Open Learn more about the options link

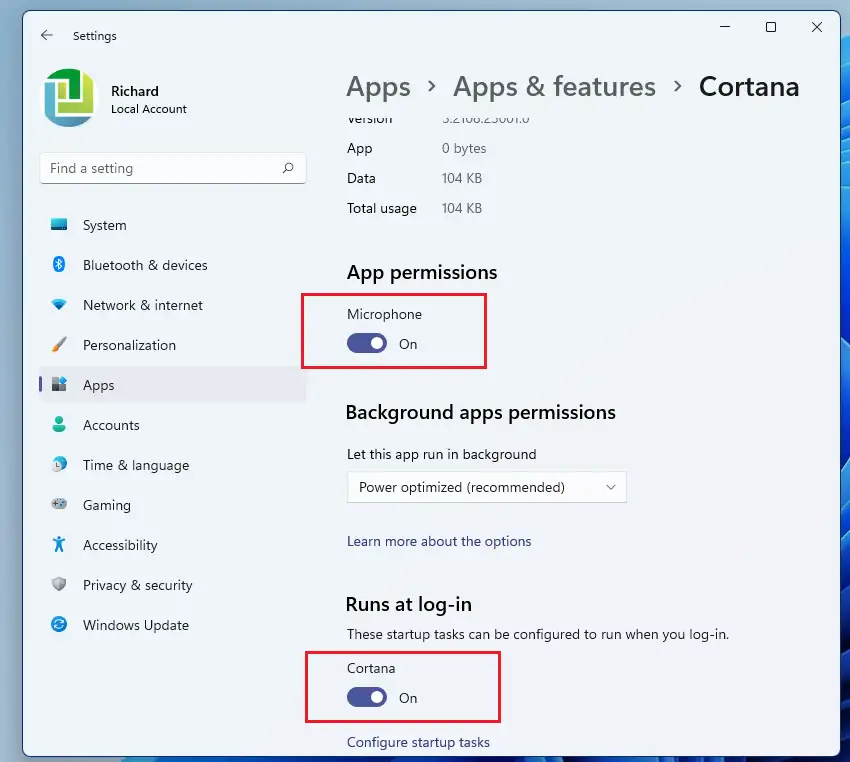coord(439,541)
